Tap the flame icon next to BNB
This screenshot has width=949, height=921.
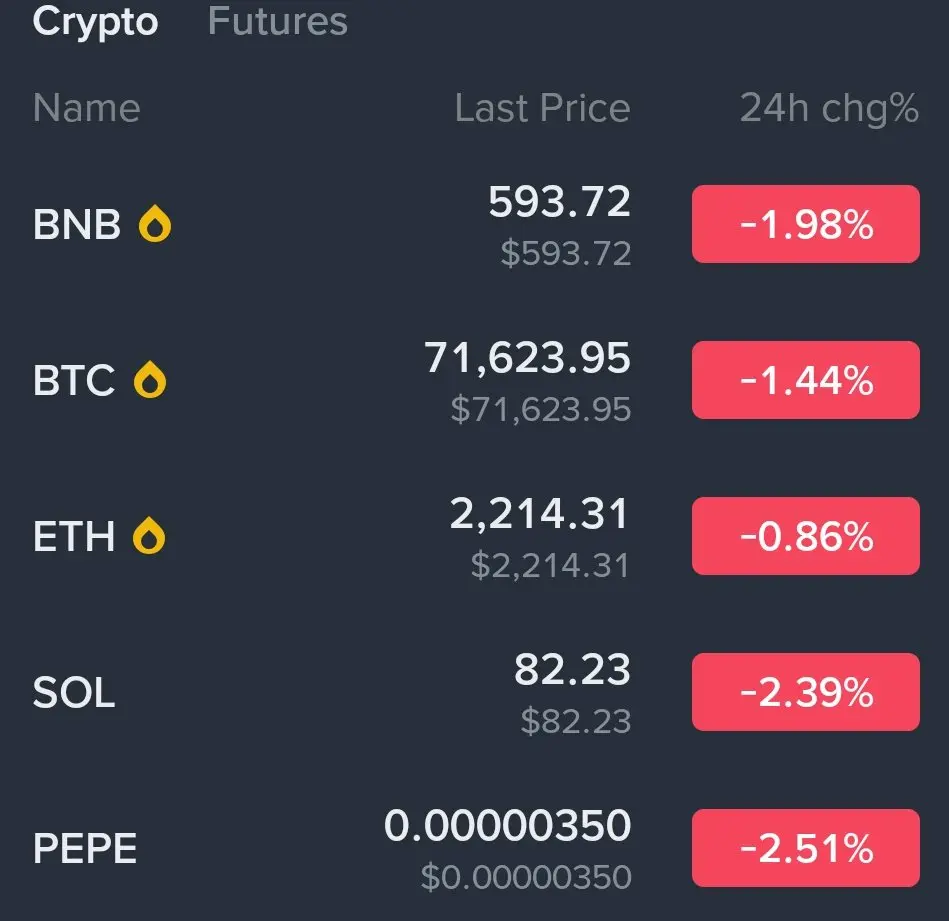[154, 225]
